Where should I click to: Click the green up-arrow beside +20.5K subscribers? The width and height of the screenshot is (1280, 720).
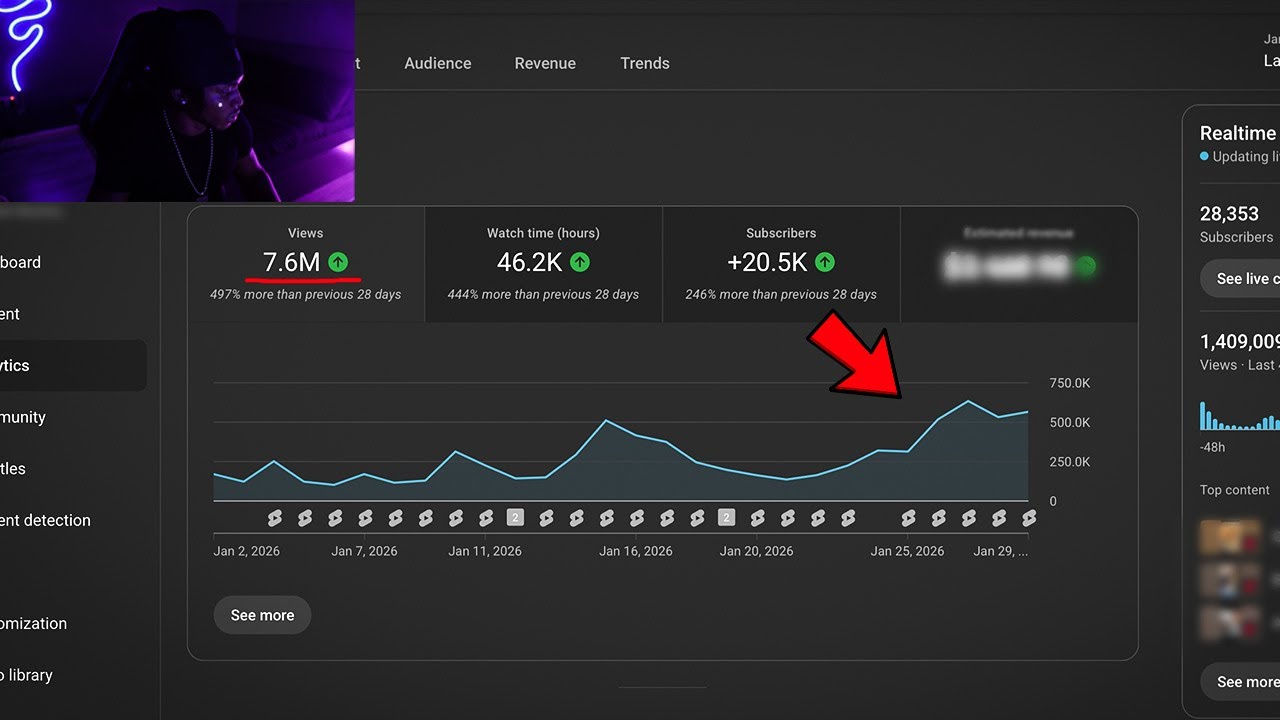(824, 262)
